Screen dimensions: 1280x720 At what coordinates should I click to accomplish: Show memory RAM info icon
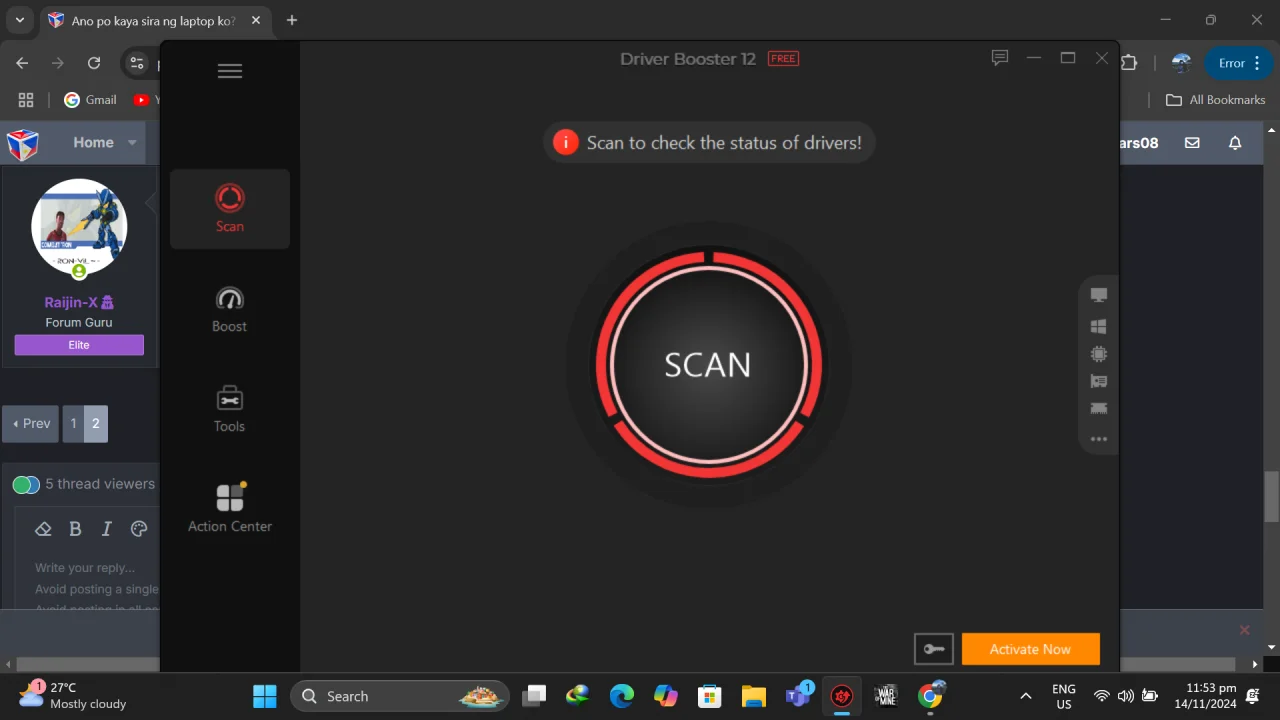pyautogui.click(x=1099, y=408)
